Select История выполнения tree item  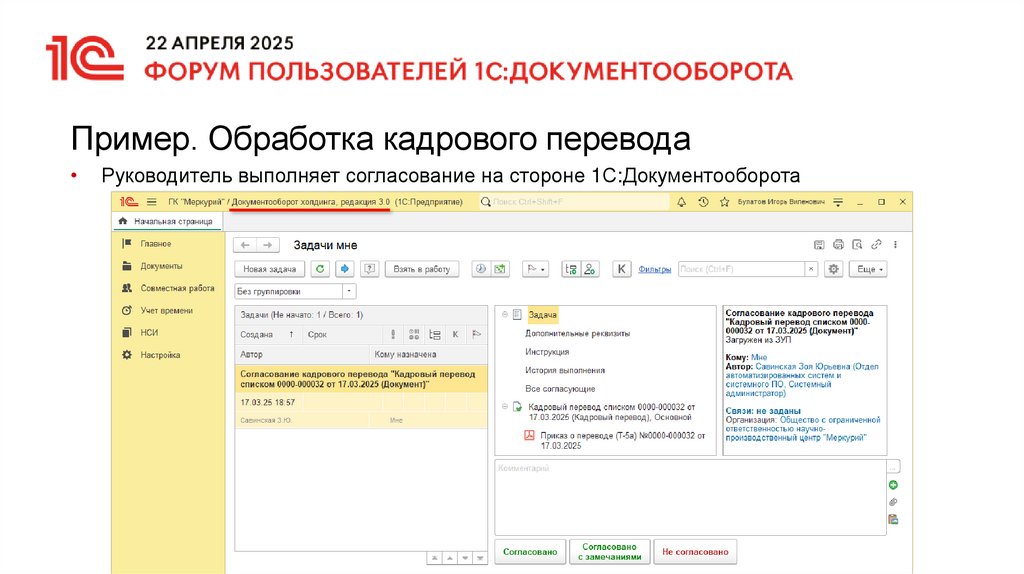tap(565, 370)
